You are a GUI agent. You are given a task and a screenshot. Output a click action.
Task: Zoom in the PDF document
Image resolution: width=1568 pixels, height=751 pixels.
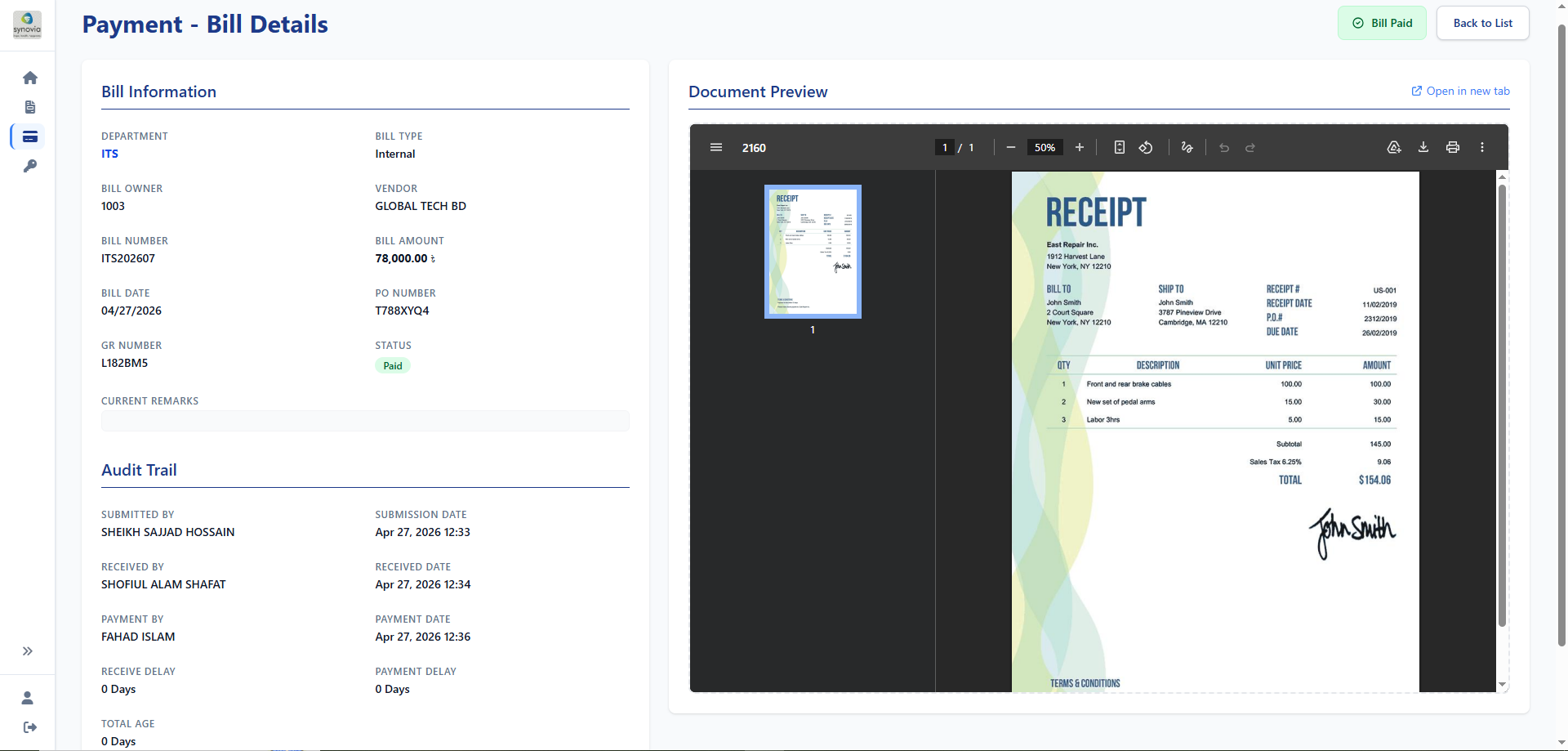(x=1080, y=147)
